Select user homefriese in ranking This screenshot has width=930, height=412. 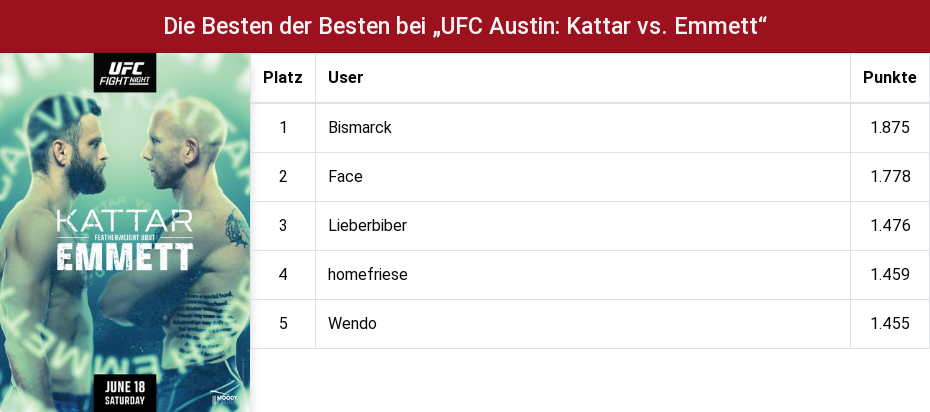coord(367,274)
